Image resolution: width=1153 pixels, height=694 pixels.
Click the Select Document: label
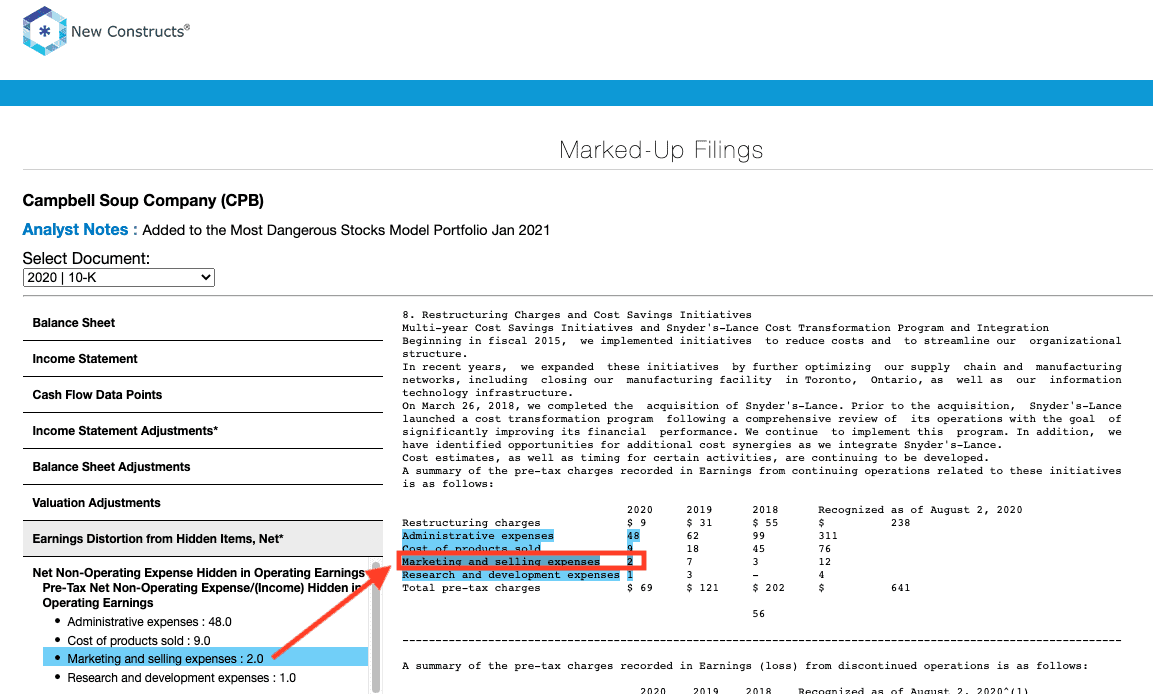click(86, 258)
